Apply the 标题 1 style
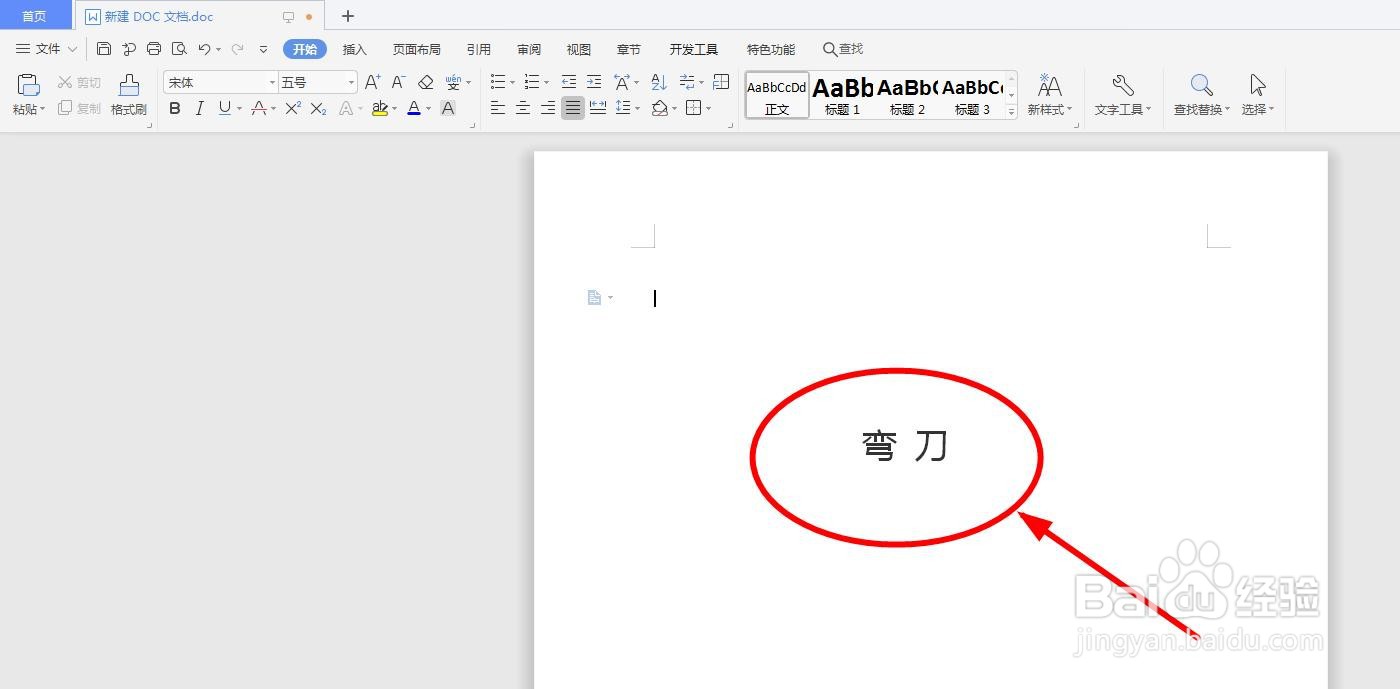The width and height of the screenshot is (1400, 689). tap(841, 95)
